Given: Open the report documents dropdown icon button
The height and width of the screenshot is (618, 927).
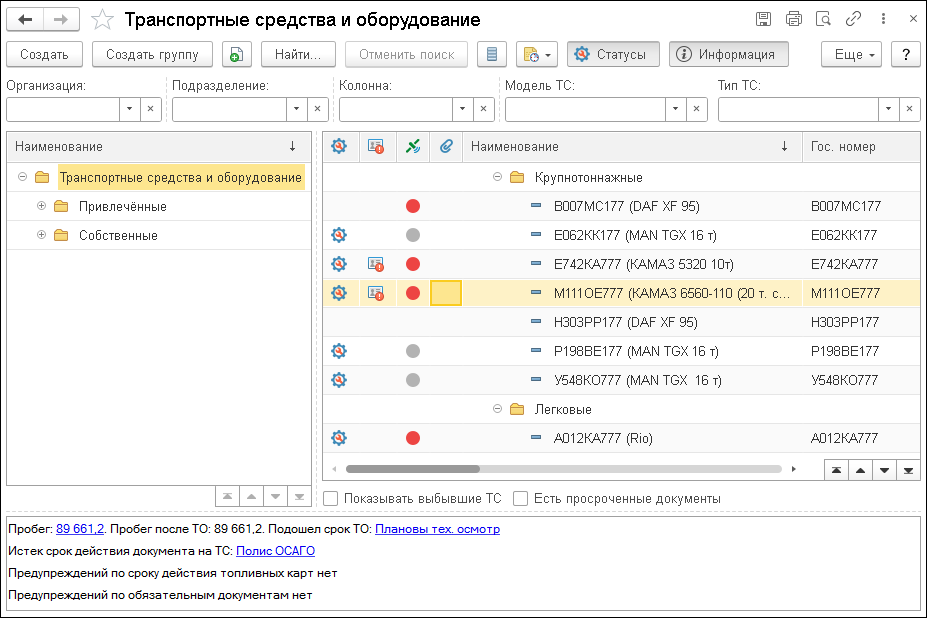Looking at the screenshot, I should click(x=536, y=54).
